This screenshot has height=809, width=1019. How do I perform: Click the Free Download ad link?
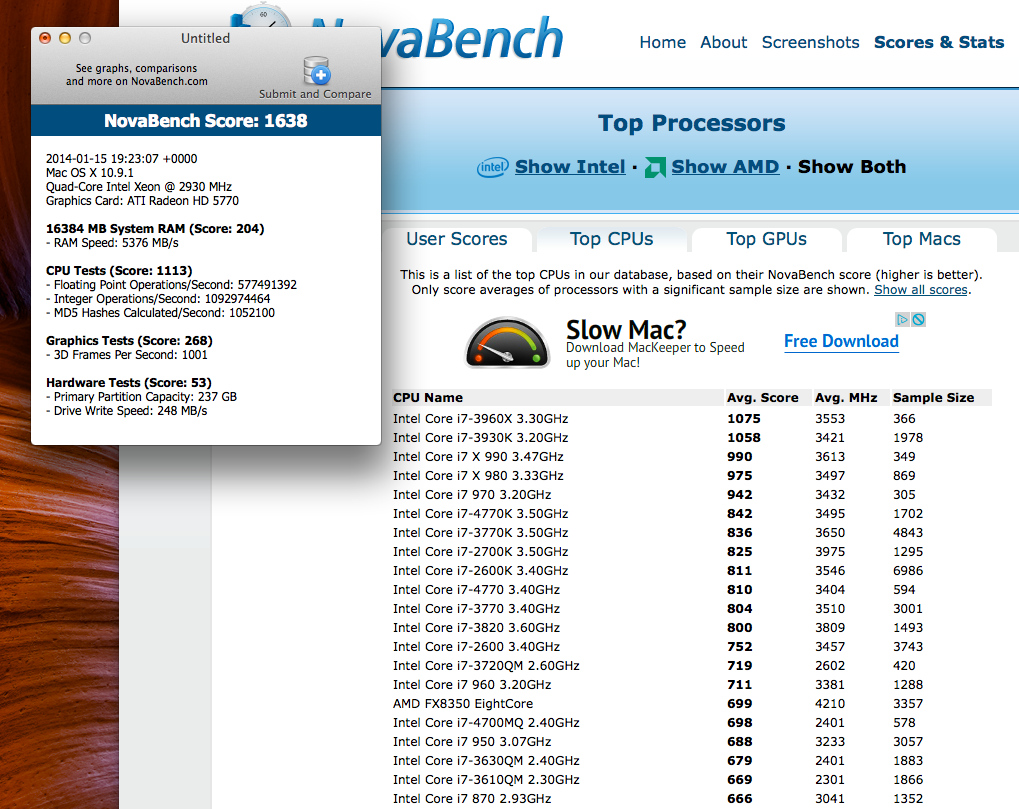pyautogui.click(x=841, y=342)
